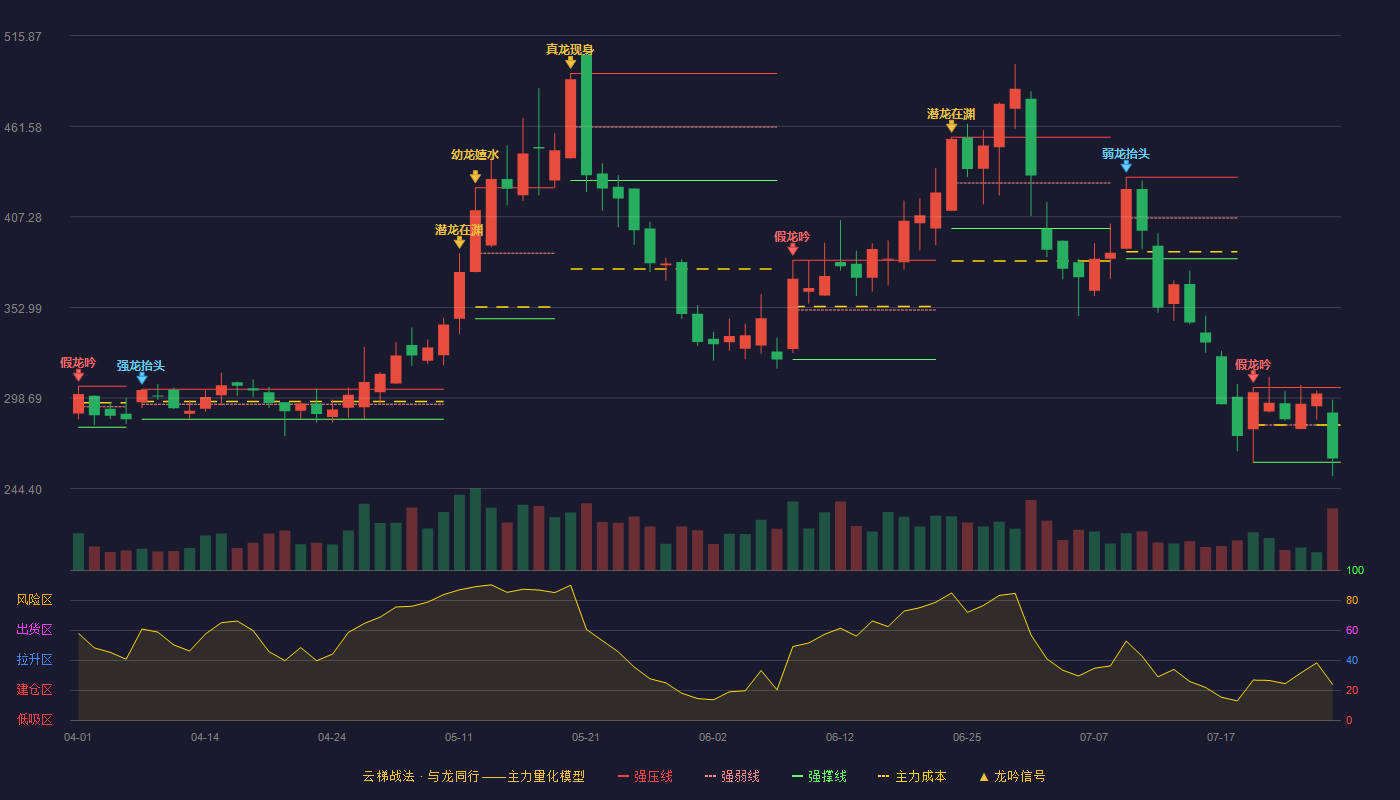Click the 幼龙嬉水 signal arrow marker
This screenshot has width=1400, height=800.
475,177
